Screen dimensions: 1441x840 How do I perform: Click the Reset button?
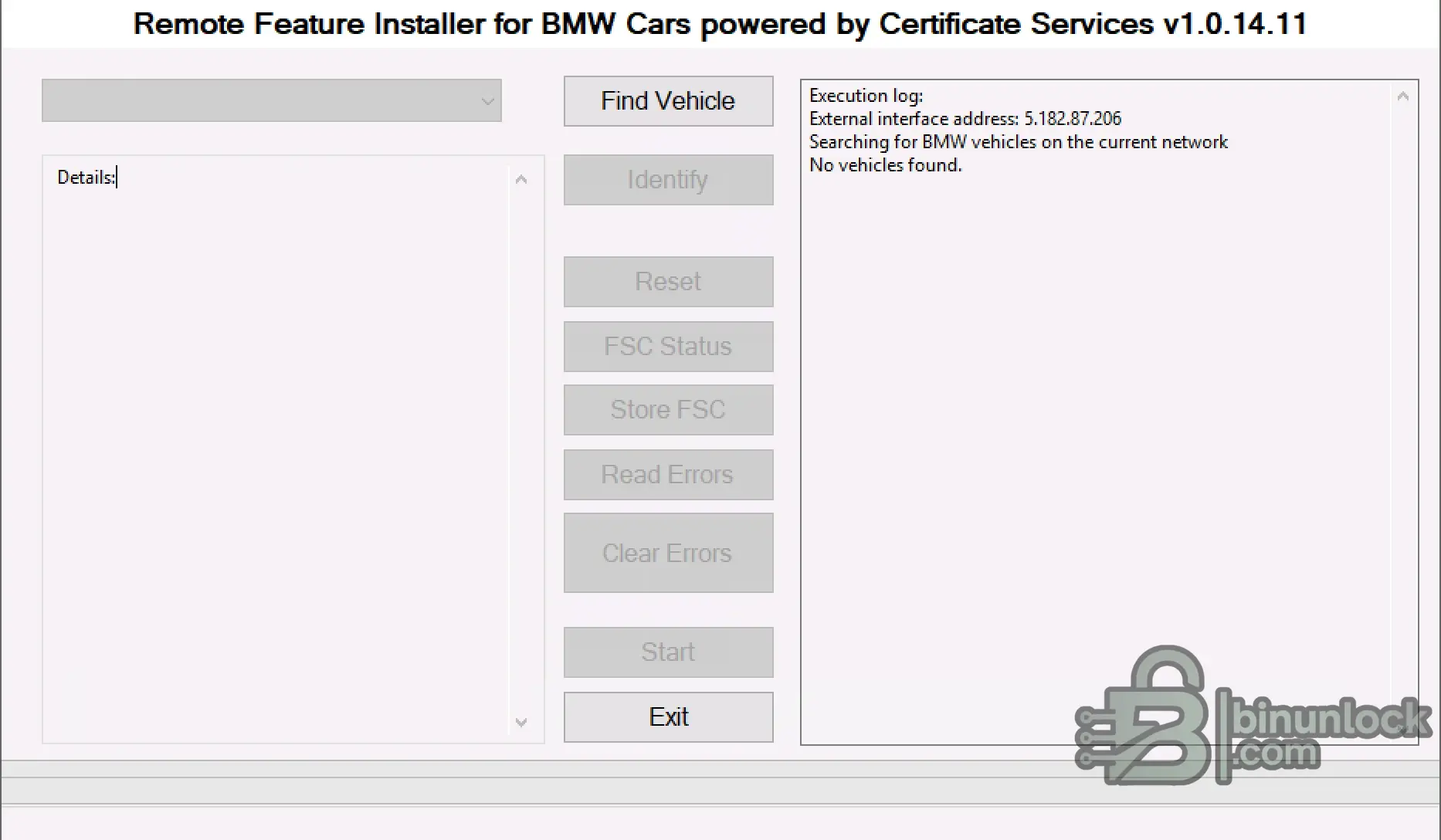[x=668, y=282]
